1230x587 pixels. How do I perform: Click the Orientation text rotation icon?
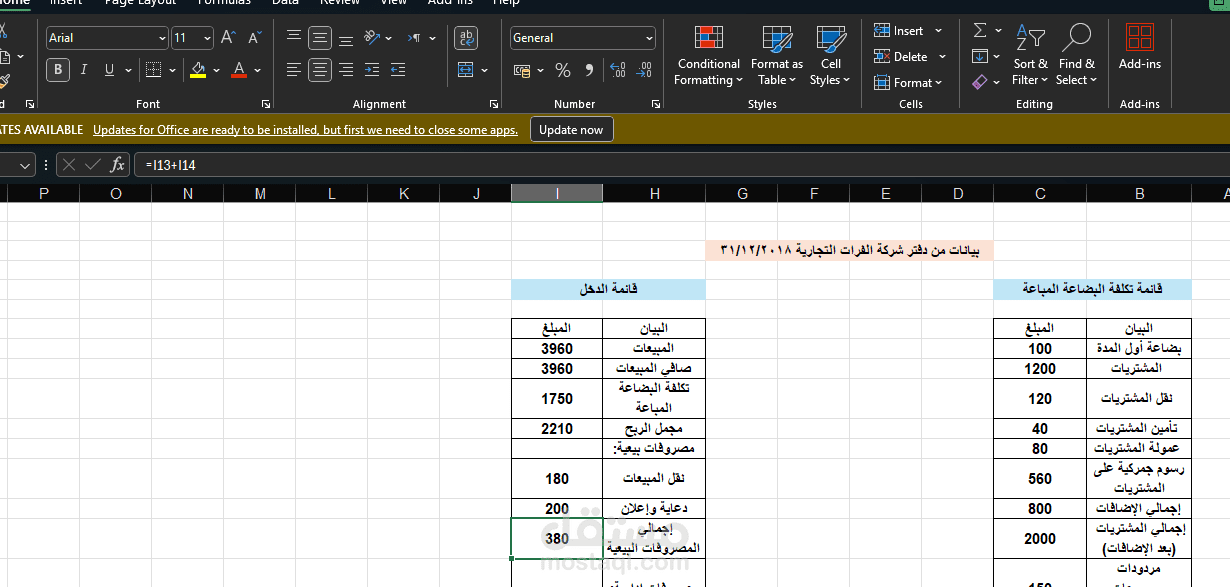(x=372, y=38)
